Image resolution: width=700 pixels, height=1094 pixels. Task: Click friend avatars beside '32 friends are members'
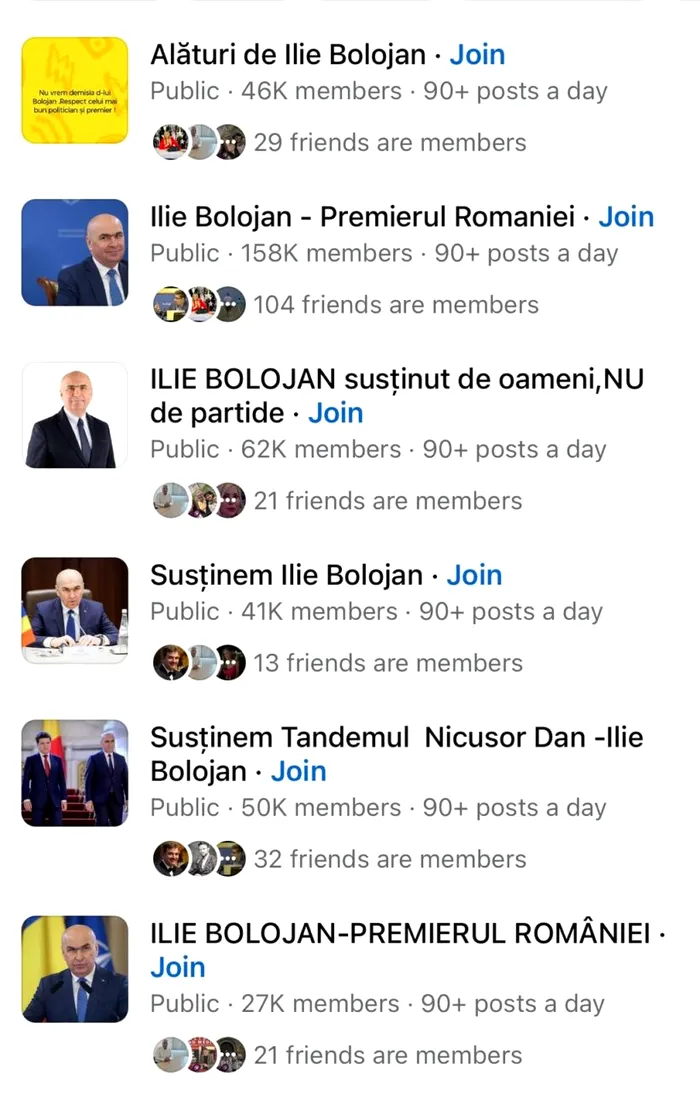tap(199, 859)
